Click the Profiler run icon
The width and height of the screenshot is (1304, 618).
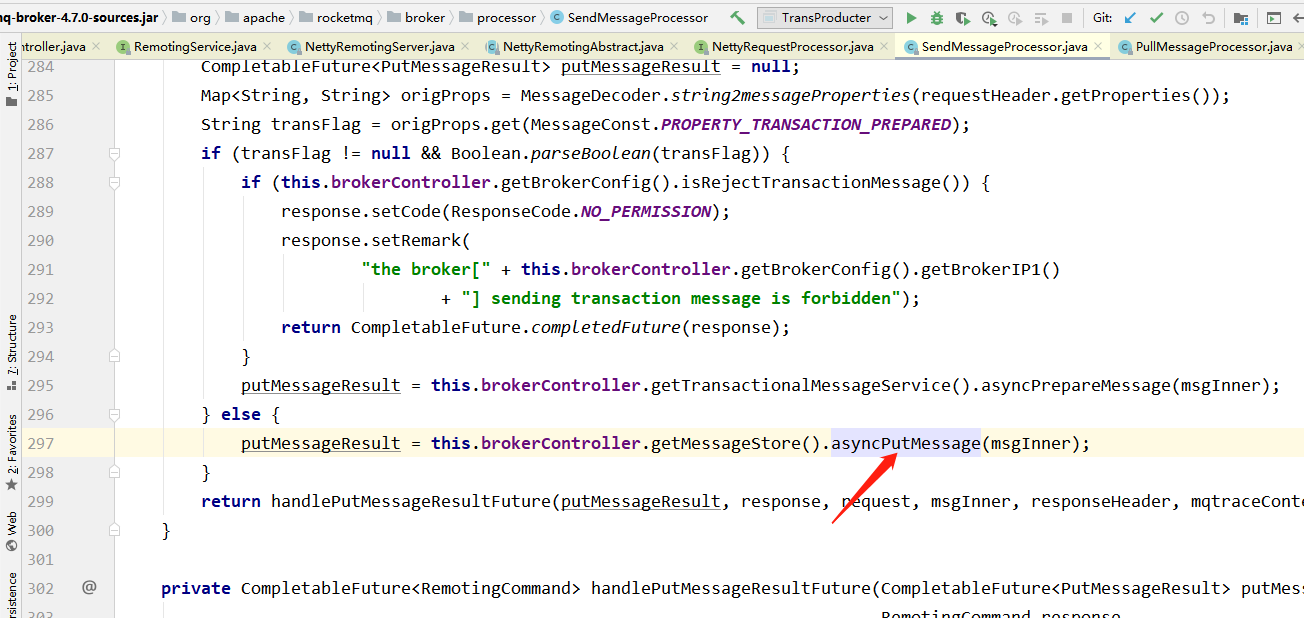tap(989, 18)
